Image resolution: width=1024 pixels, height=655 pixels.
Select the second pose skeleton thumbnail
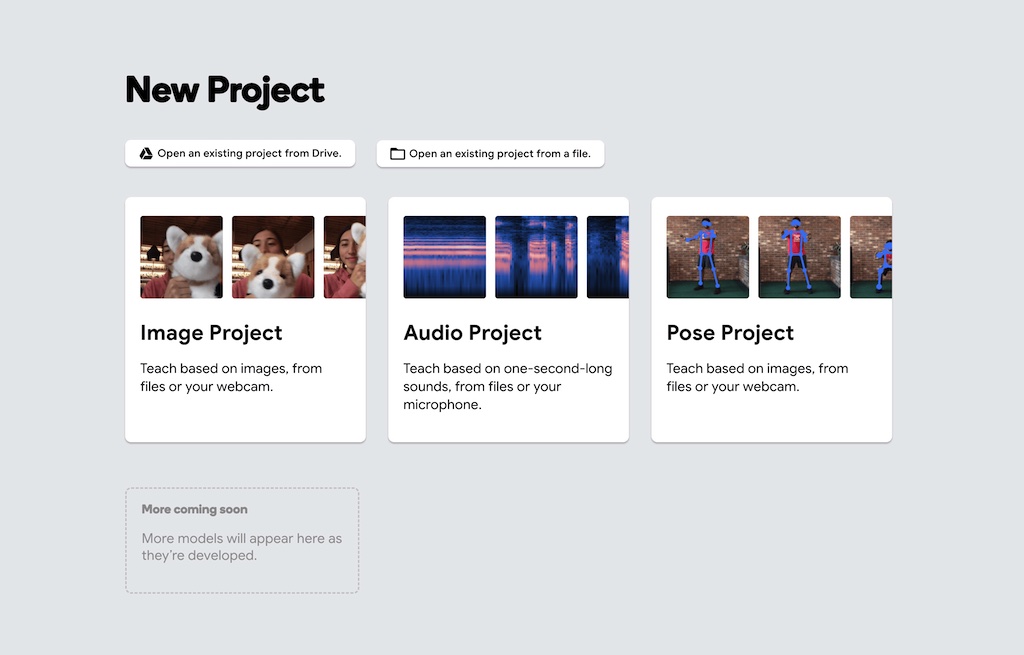(799, 257)
